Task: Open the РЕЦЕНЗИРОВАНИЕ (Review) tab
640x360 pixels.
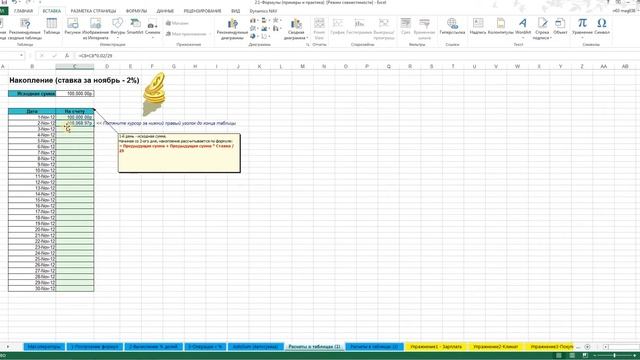Action: [202, 11]
